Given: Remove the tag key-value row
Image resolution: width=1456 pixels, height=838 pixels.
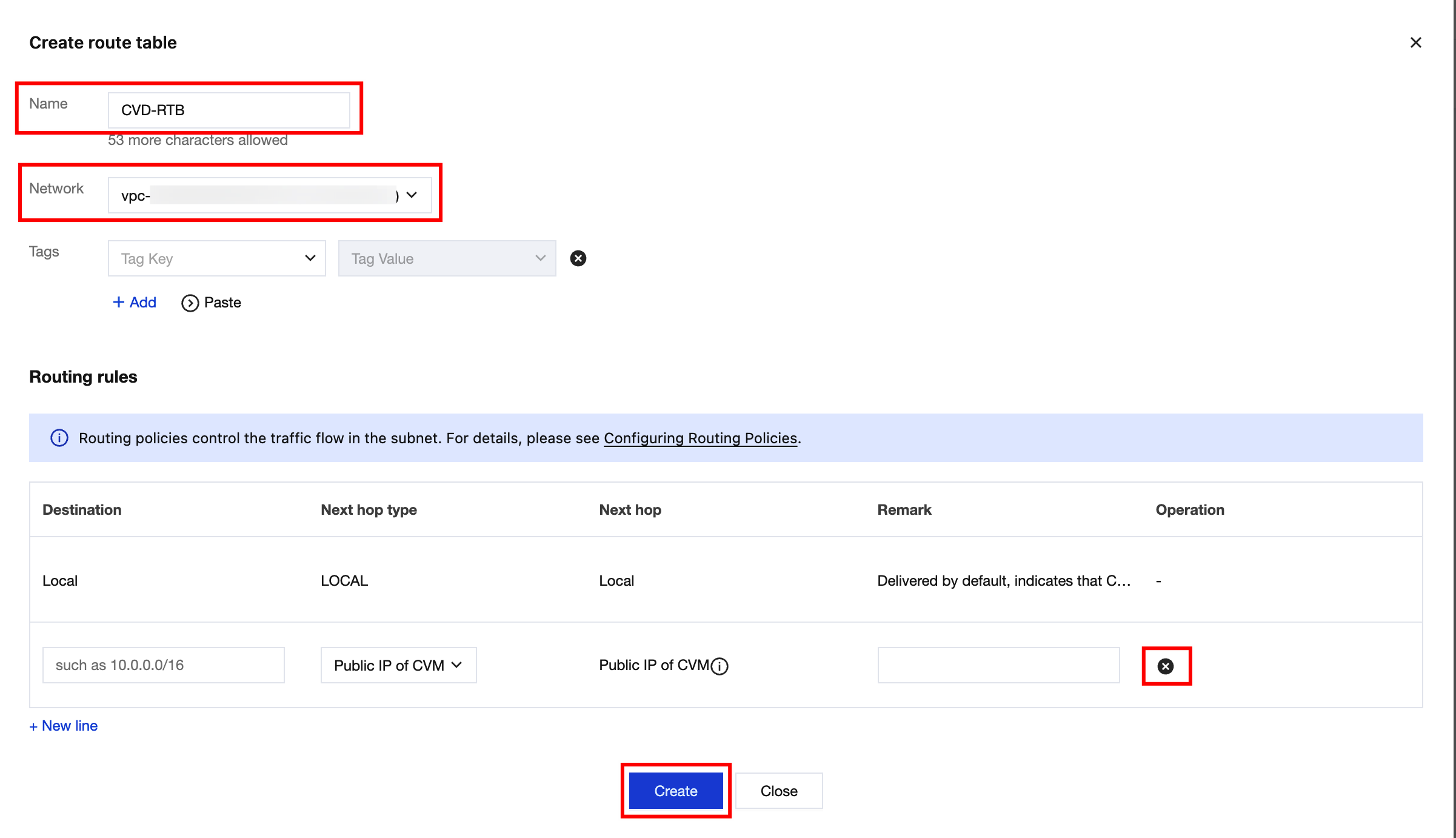Looking at the screenshot, I should 578,258.
